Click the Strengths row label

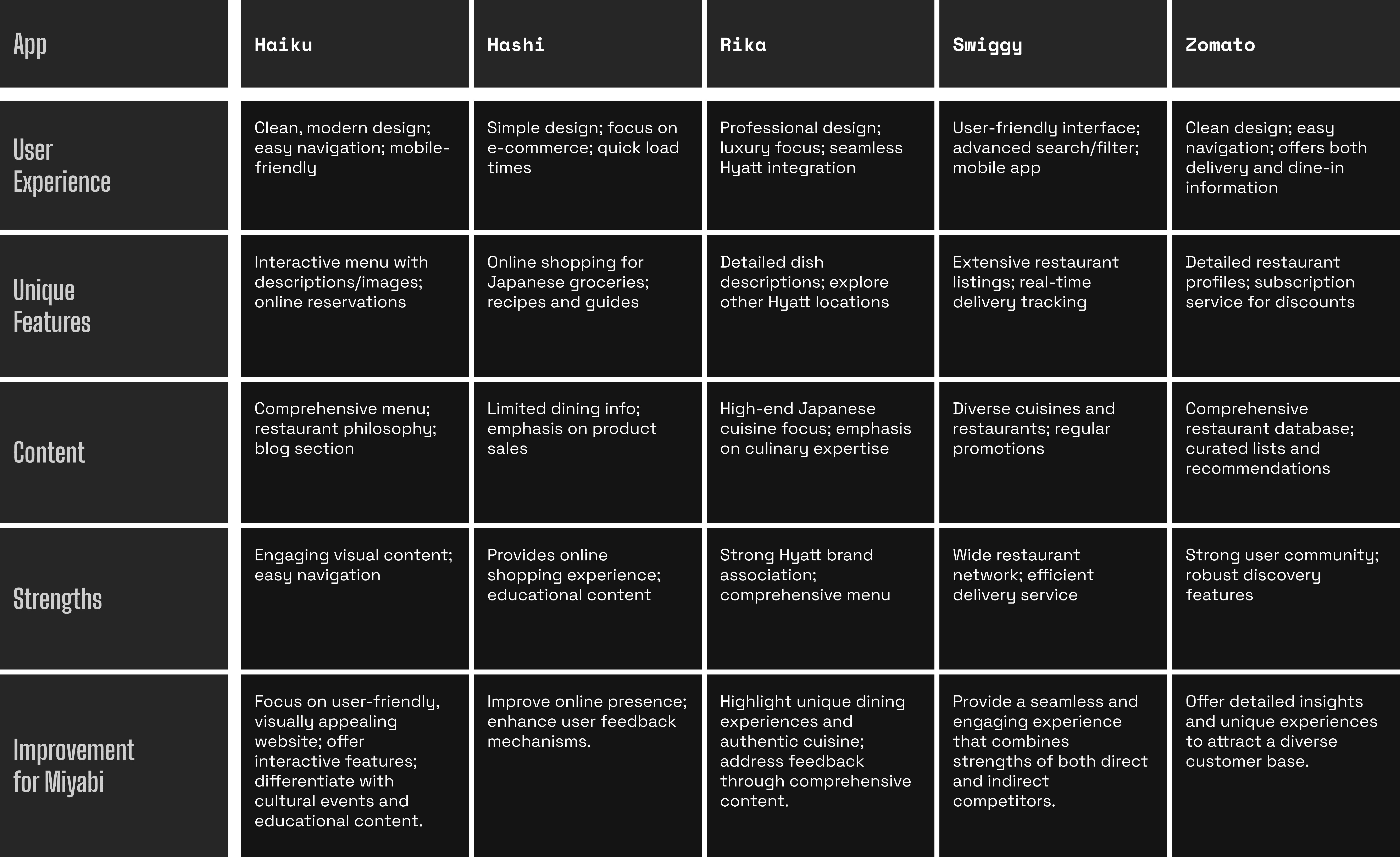point(114,599)
